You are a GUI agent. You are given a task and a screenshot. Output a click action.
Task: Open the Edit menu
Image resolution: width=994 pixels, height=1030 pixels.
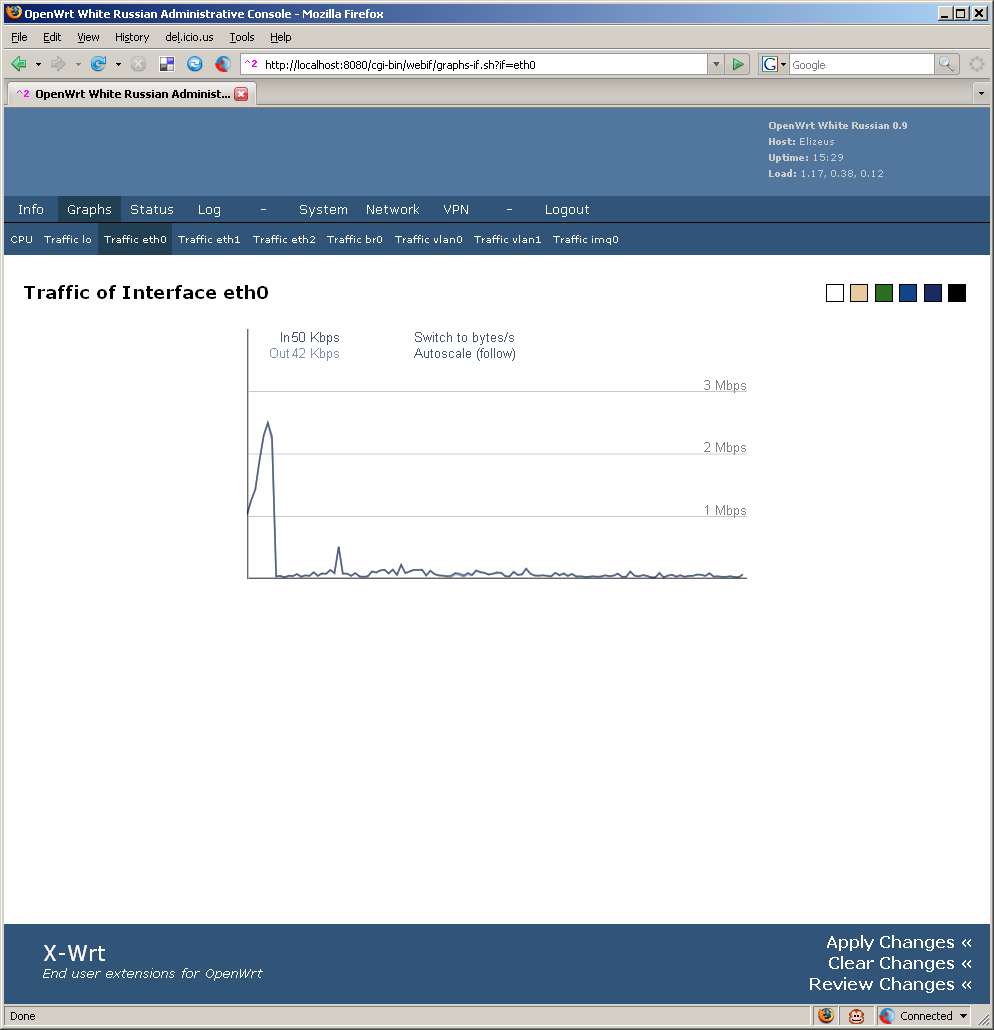pos(52,37)
